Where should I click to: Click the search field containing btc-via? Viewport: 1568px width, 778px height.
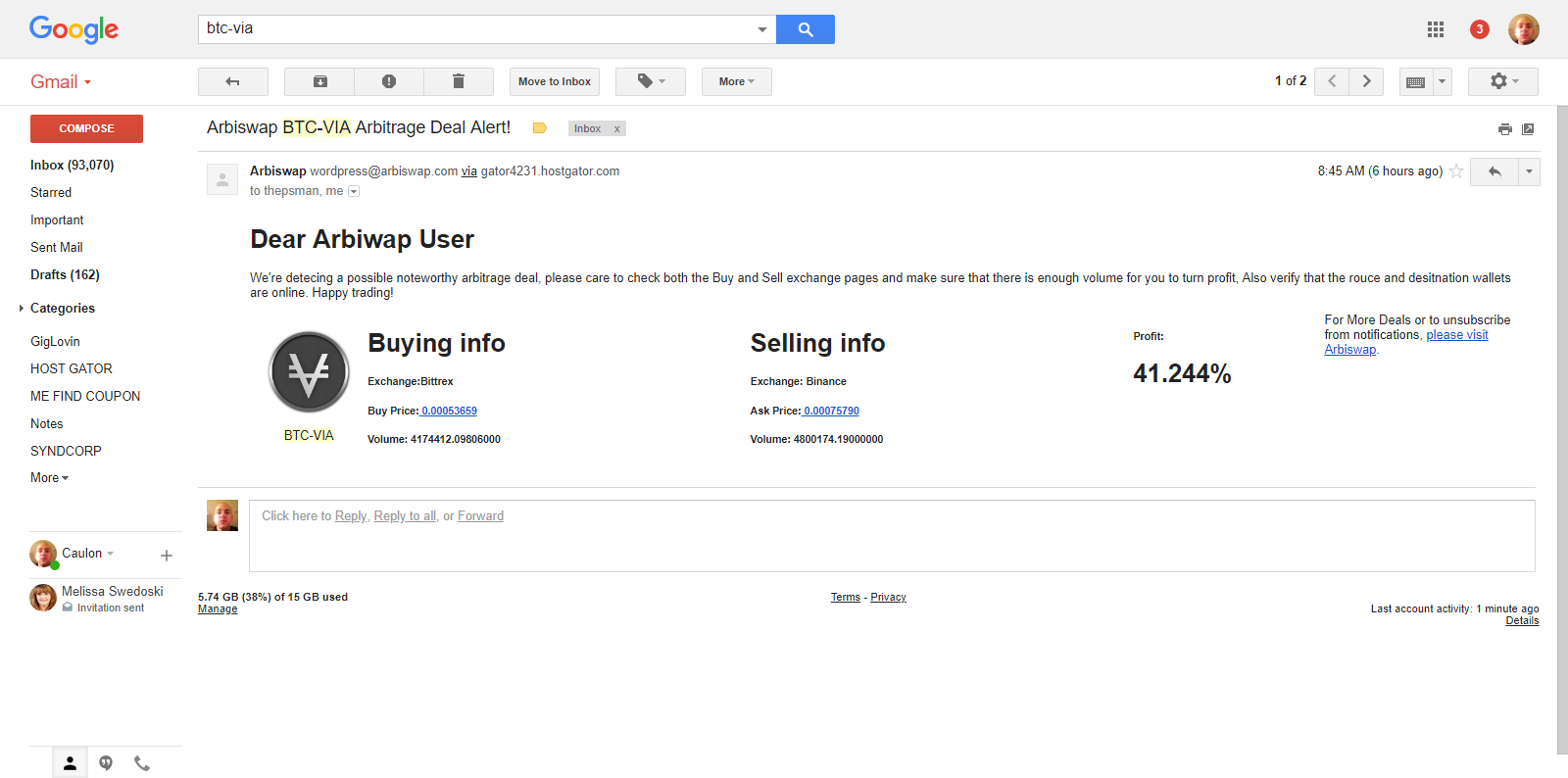point(475,29)
